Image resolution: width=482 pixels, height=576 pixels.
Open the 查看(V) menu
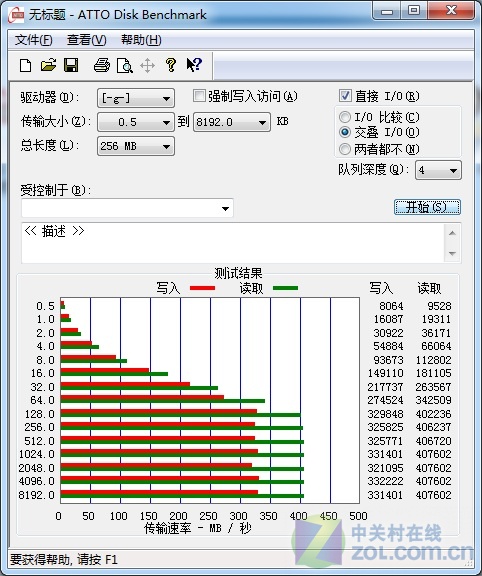(86, 40)
